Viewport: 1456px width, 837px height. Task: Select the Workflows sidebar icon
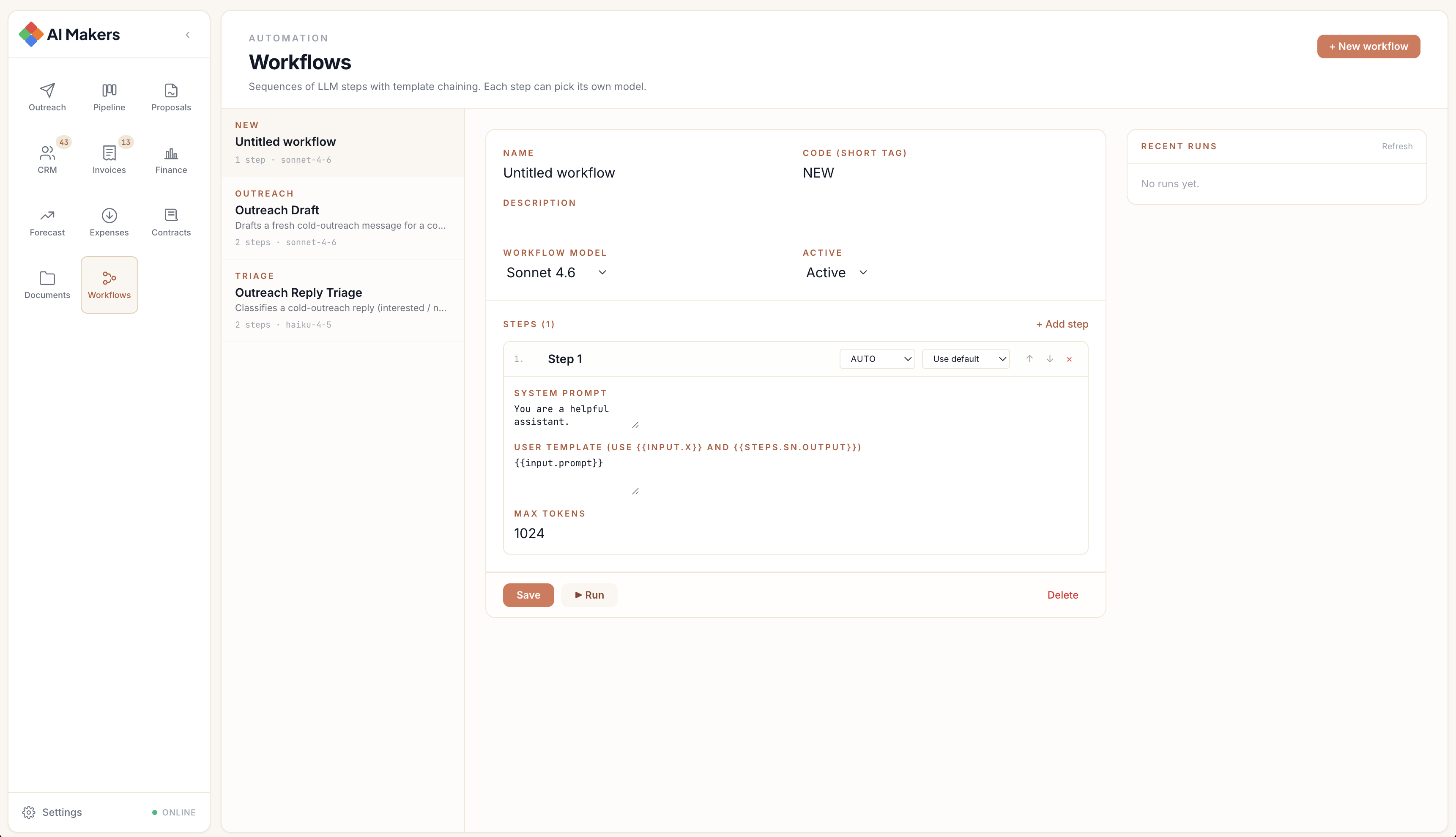[x=109, y=285]
